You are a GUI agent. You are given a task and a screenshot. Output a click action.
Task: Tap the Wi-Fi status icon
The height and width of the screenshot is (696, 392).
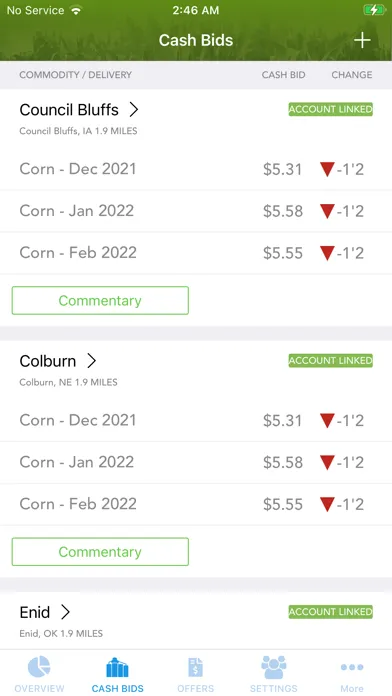(x=76, y=10)
